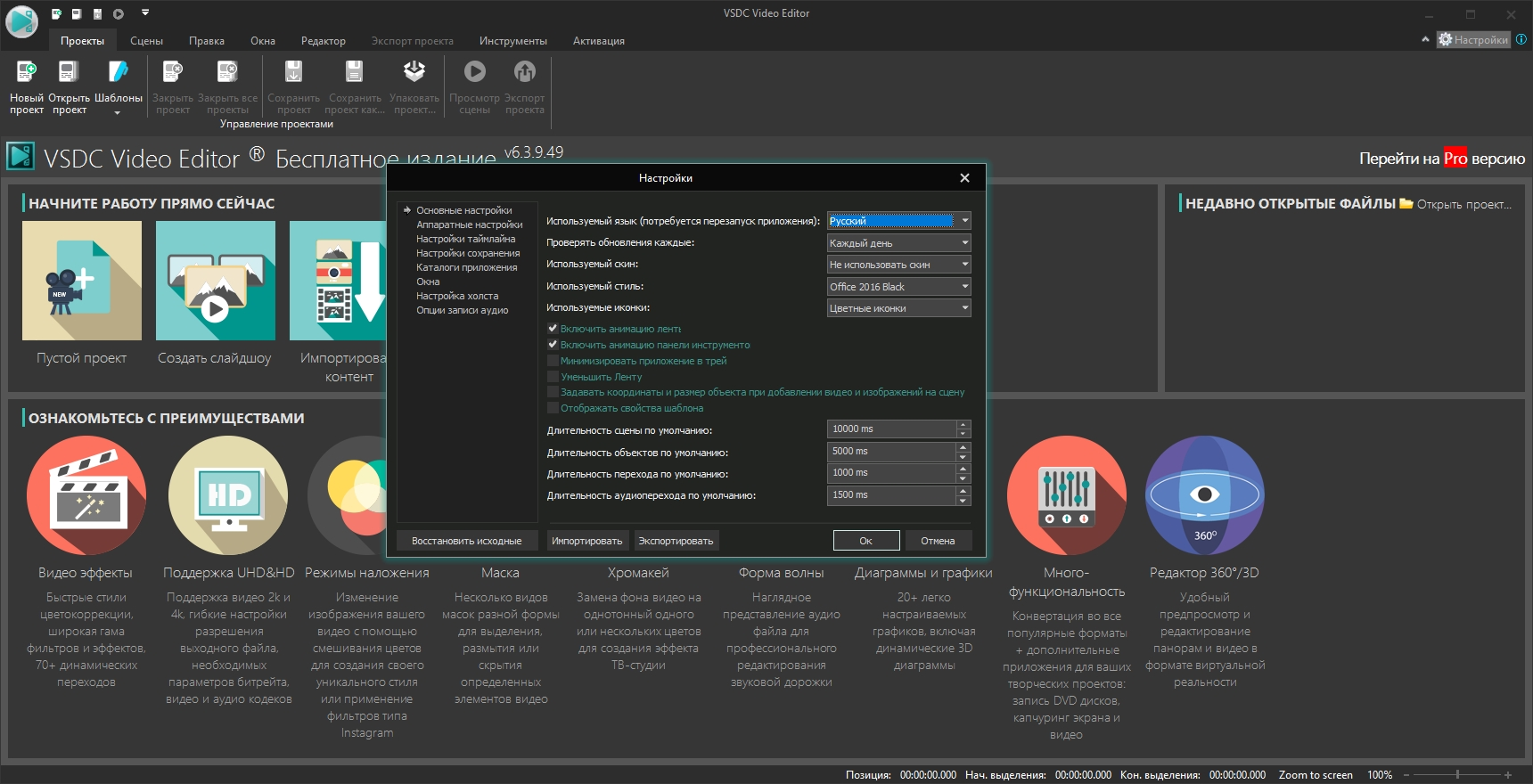Click the UHD&HD support monitor icon
Screen dimensions: 1533x784
[228, 495]
